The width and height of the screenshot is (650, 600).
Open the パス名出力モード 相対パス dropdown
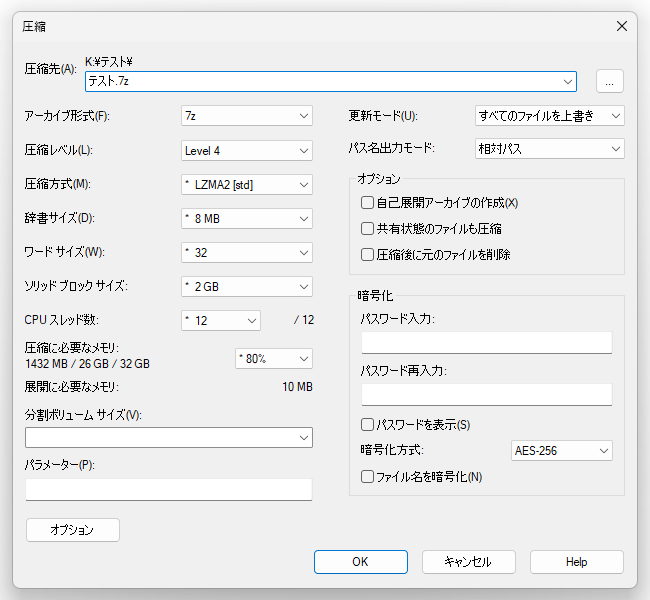(x=549, y=148)
